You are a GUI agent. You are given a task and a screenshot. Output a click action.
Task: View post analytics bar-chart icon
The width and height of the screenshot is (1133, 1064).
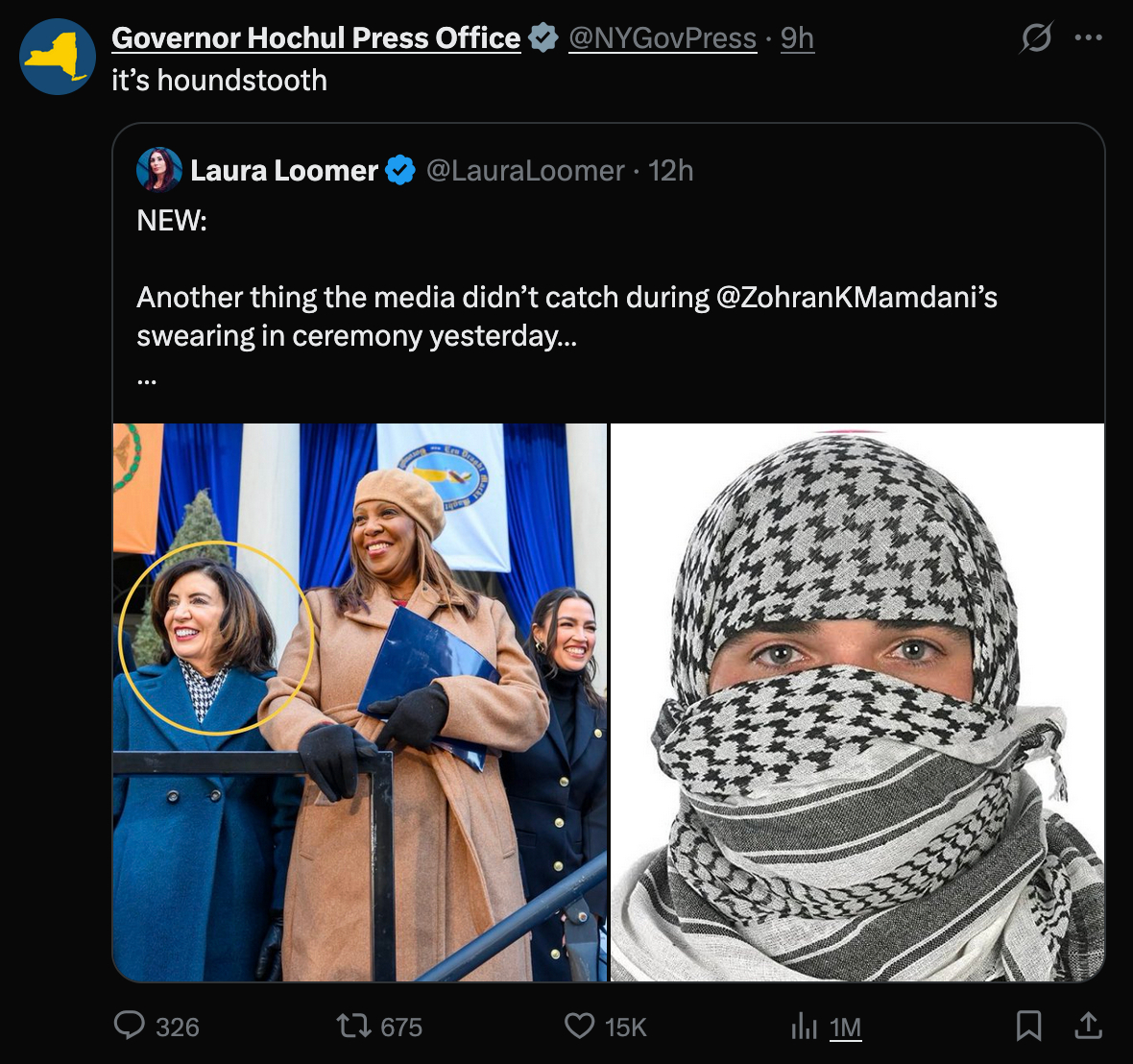coord(804,1027)
